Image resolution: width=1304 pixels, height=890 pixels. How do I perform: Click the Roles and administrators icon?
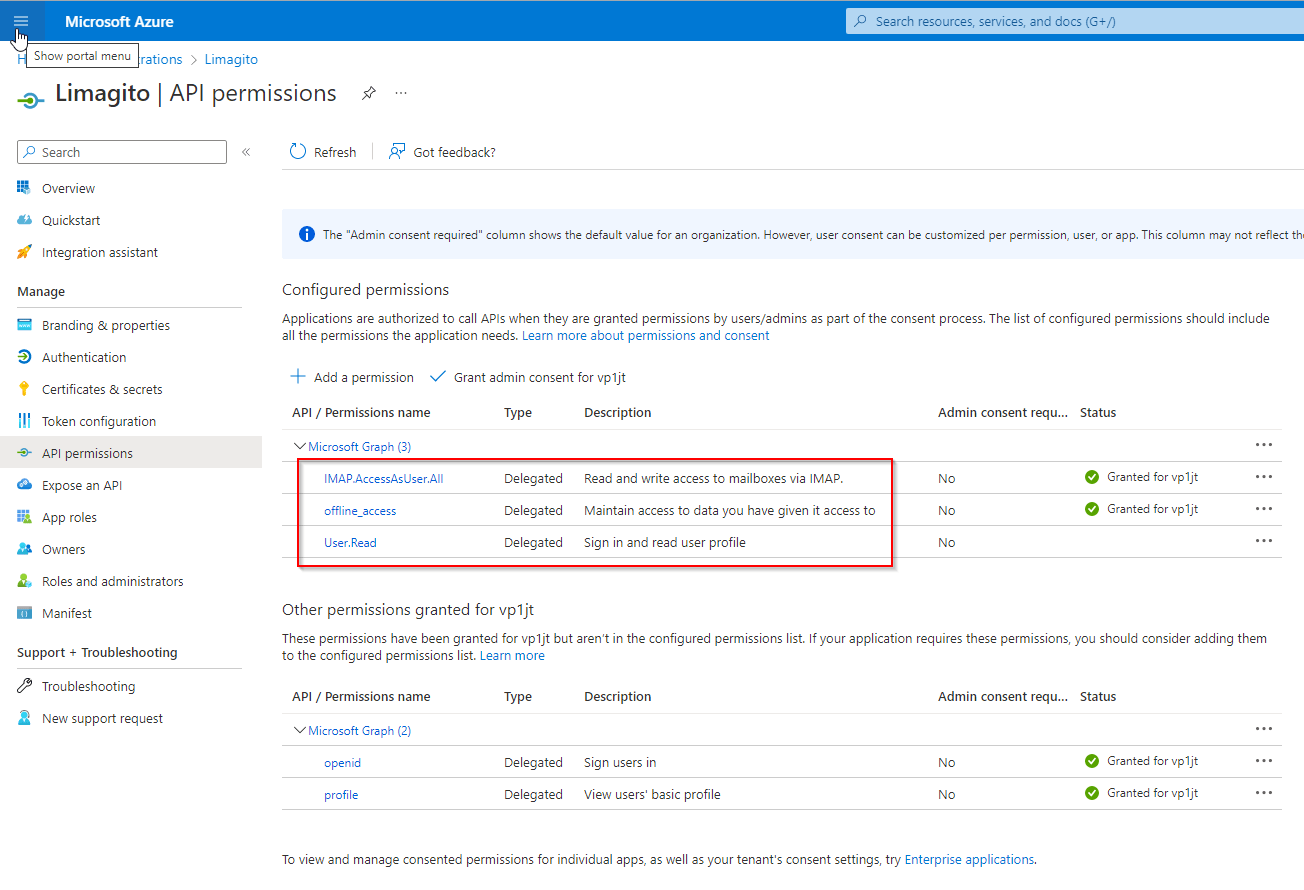(25, 581)
